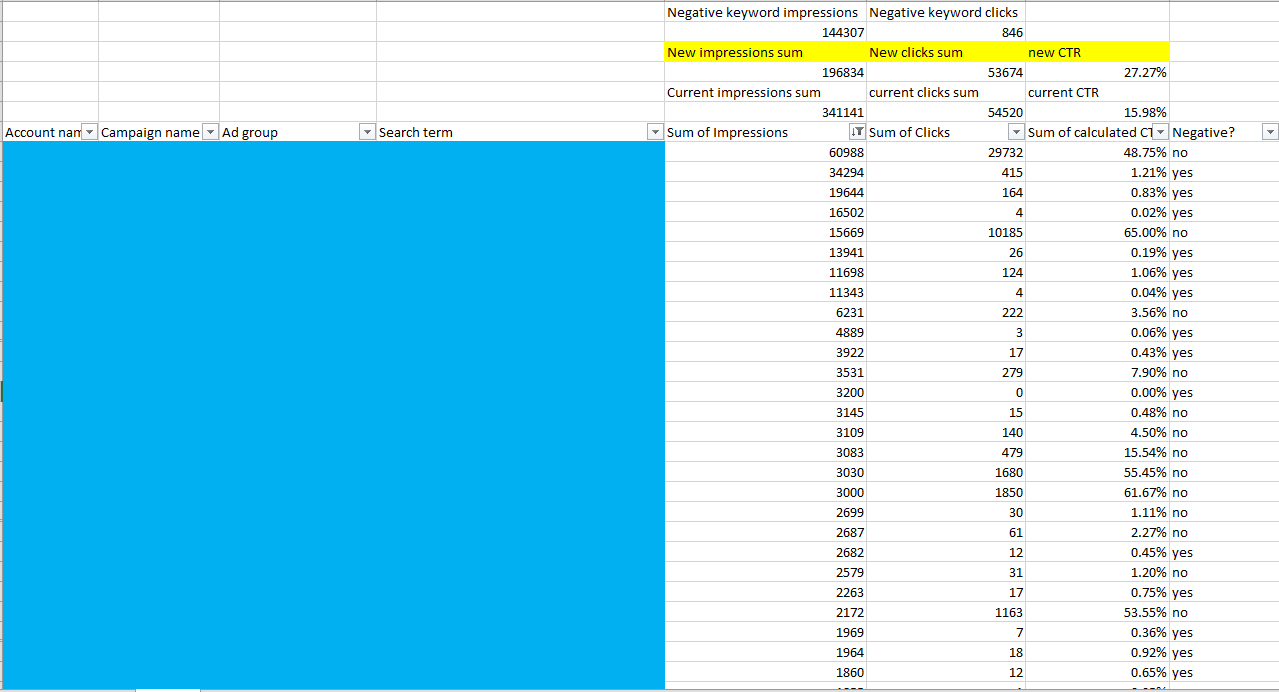Select the yellow New clicks sum cell

point(945,52)
